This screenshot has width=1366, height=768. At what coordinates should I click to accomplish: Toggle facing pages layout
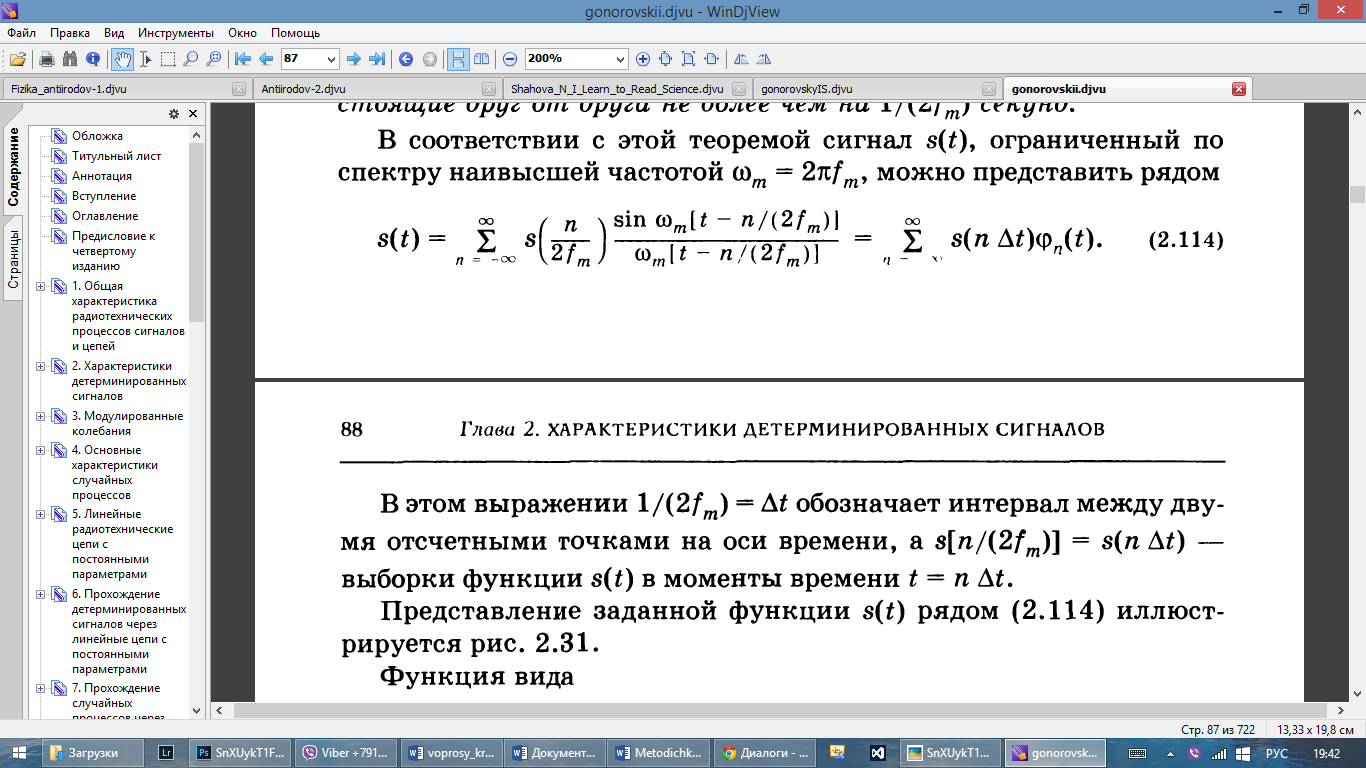tap(481, 59)
